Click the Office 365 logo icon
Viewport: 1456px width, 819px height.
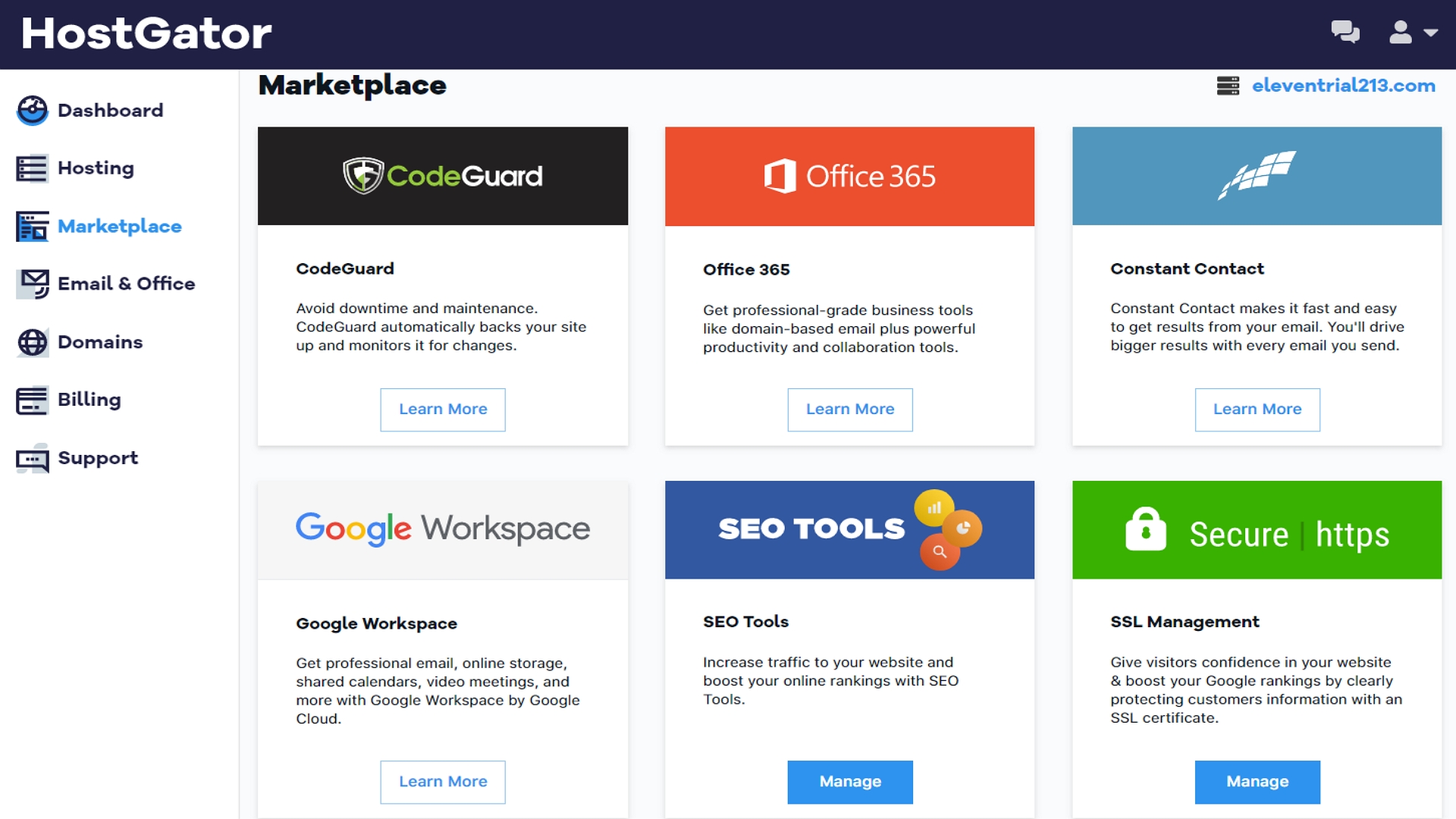coord(780,176)
